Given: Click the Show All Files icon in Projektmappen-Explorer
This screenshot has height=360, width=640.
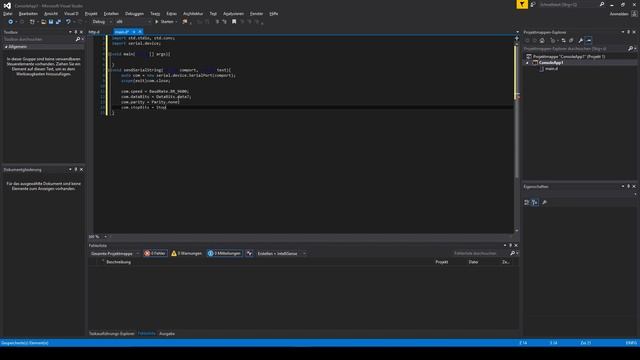Looking at the screenshot, I should pyautogui.click(x=571, y=40).
